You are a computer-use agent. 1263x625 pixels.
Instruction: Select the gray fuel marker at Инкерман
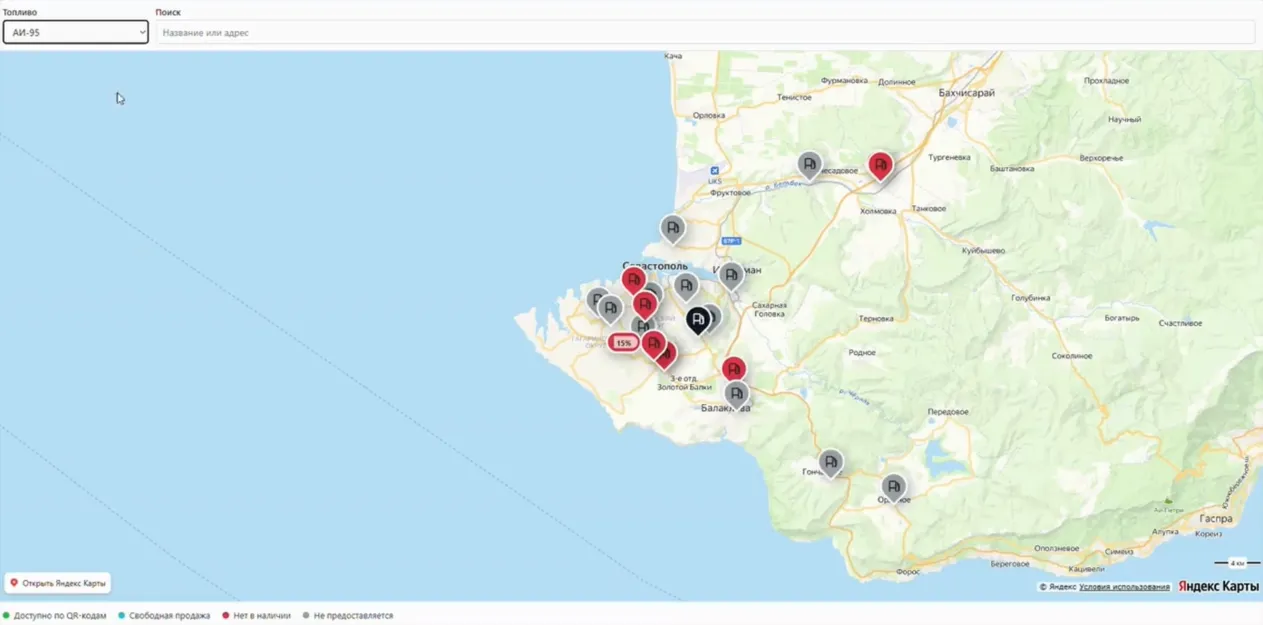click(x=731, y=275)
